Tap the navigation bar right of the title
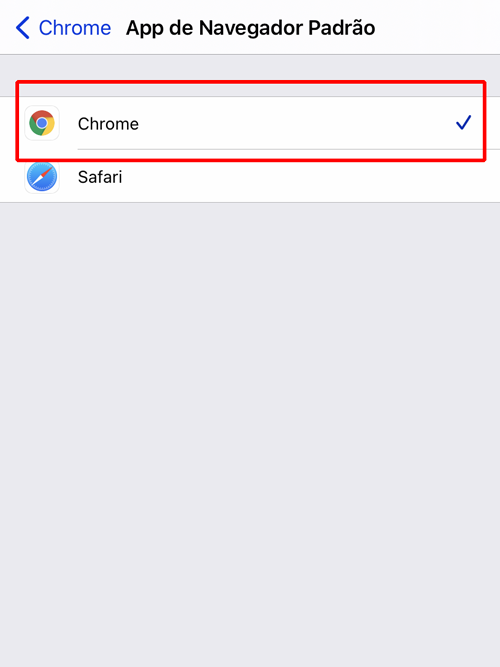Viewport: 500px width, 667px height. (438, 28)
